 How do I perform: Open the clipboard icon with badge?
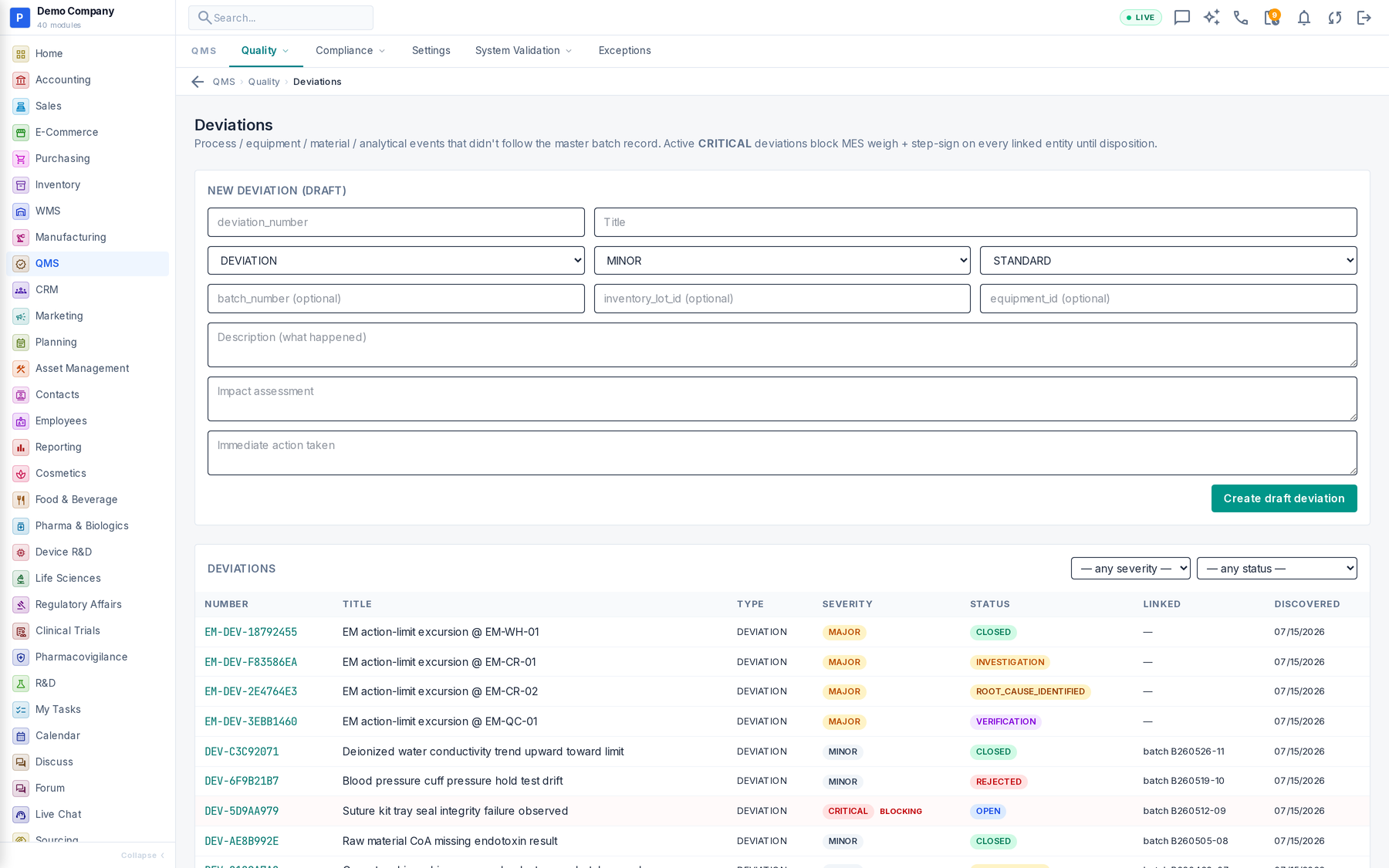pos(1272,18)
